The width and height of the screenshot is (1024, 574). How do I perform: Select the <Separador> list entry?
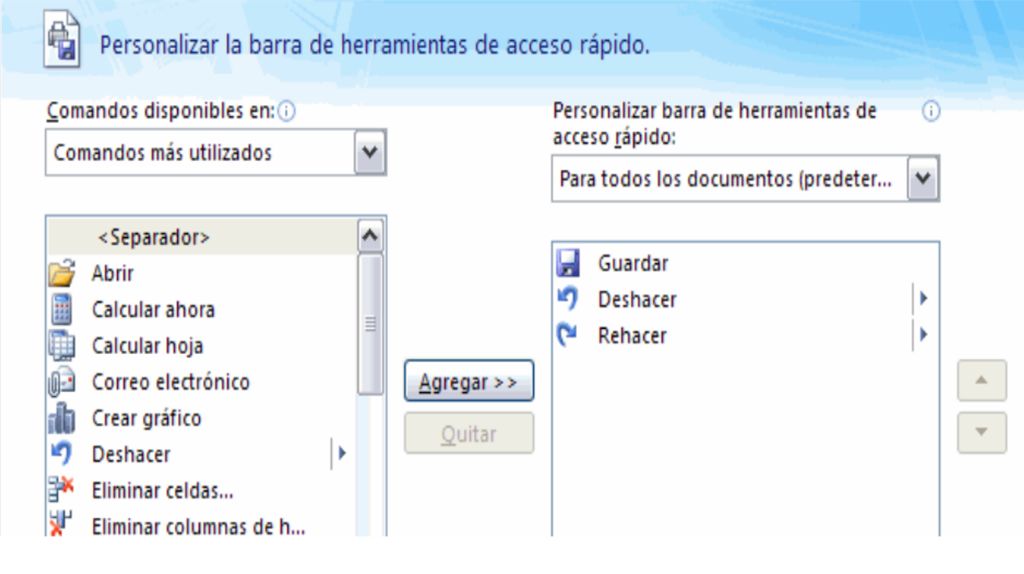click(153, 237)
